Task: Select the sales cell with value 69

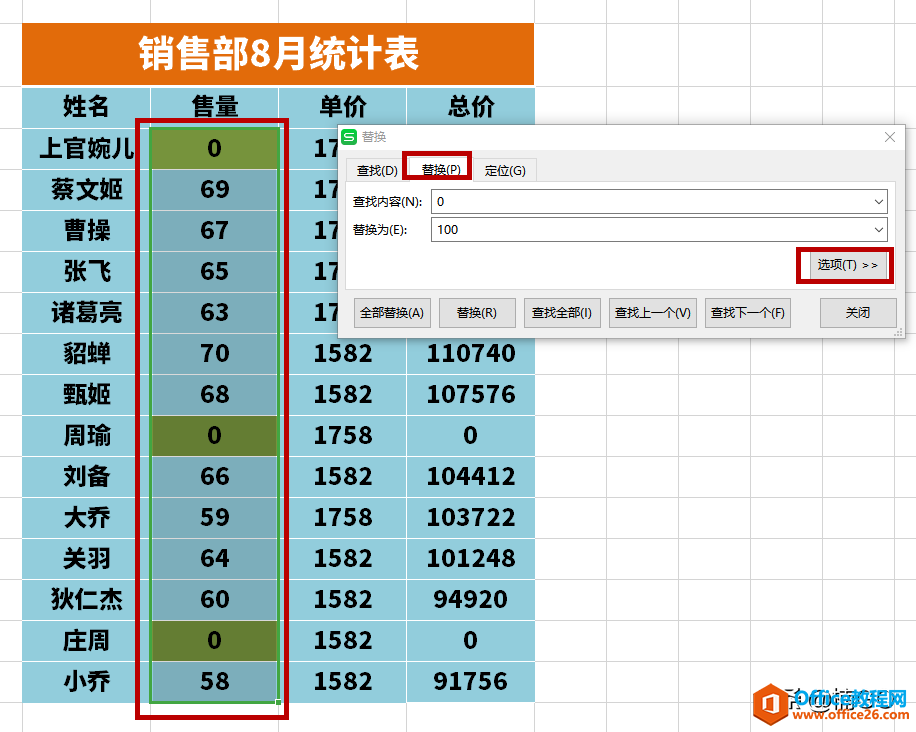Action: coord(214,189)
